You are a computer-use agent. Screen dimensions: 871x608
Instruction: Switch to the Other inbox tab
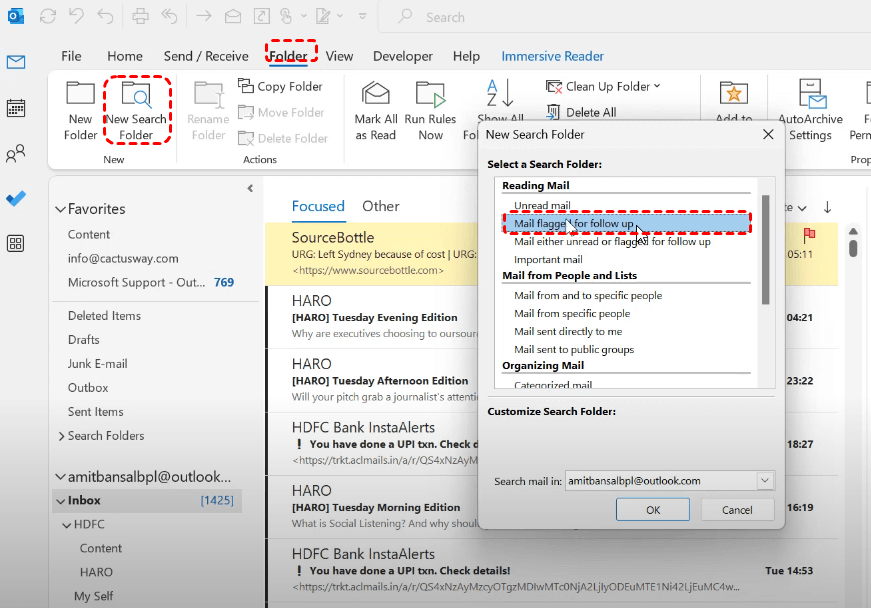pos(381,206)
